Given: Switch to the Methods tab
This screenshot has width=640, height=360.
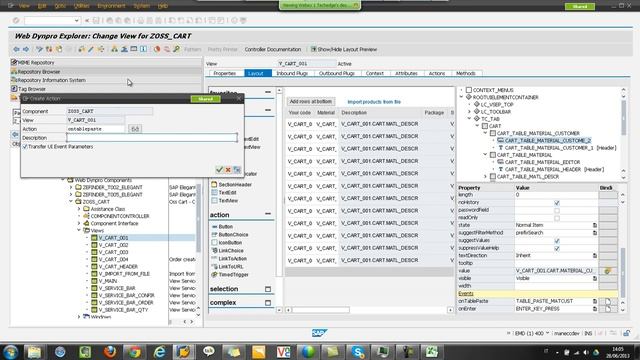Looking at the screenshot, I should pos(466,73).
